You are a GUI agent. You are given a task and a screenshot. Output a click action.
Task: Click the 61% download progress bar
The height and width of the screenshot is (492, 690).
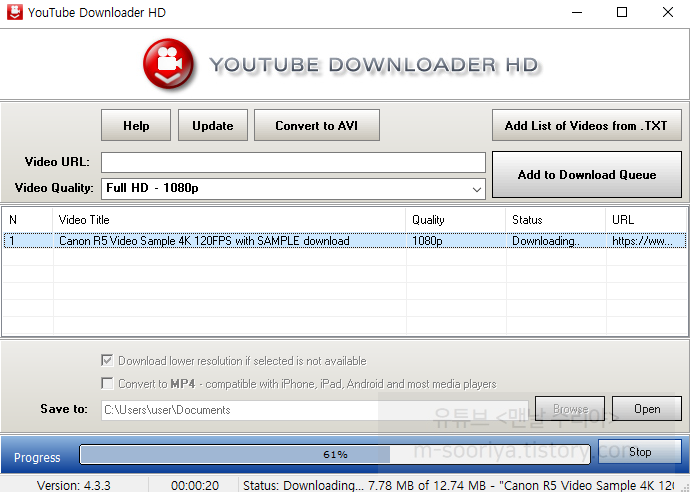335,454
